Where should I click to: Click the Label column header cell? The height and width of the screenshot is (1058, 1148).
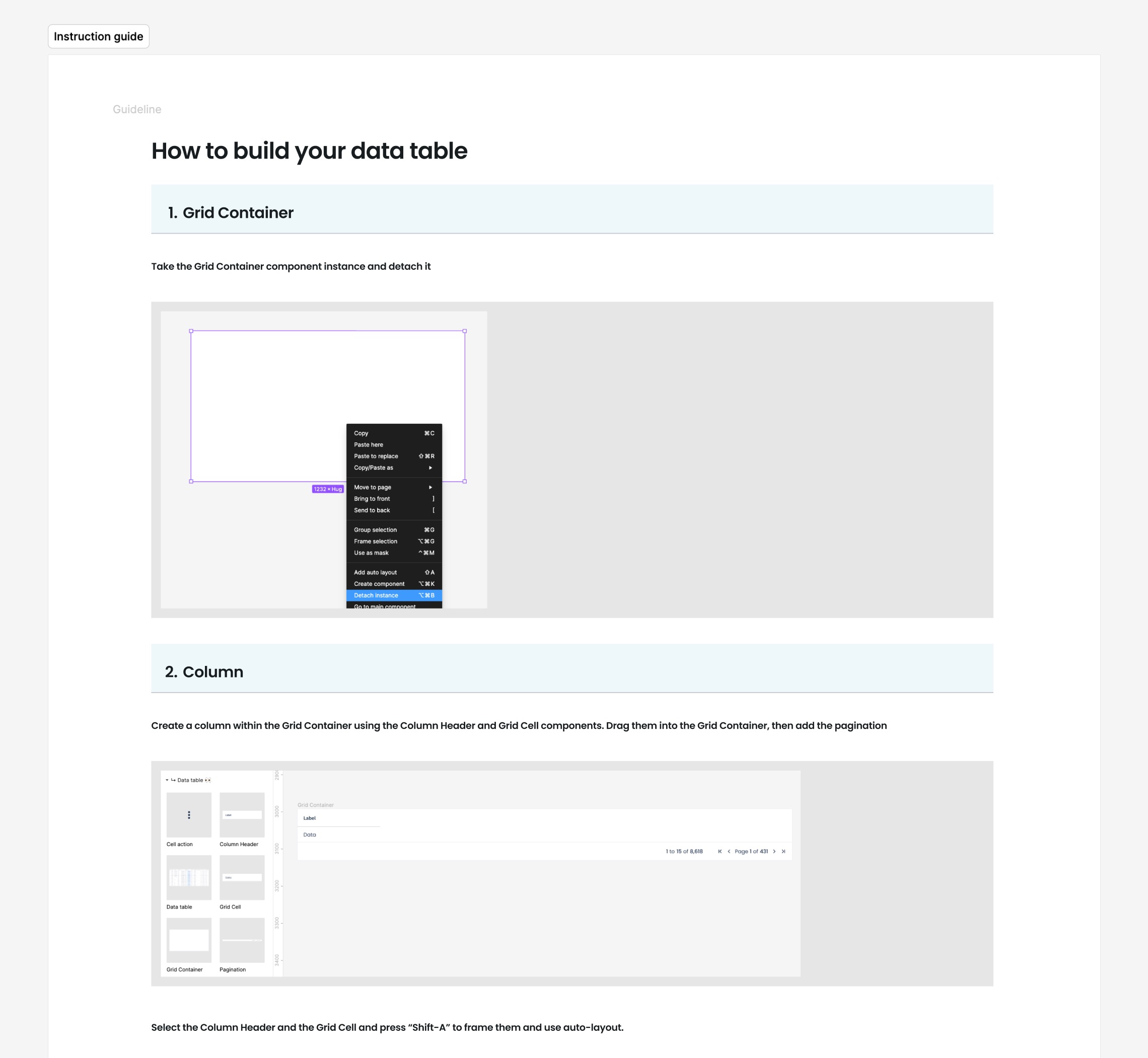[339, 818]
